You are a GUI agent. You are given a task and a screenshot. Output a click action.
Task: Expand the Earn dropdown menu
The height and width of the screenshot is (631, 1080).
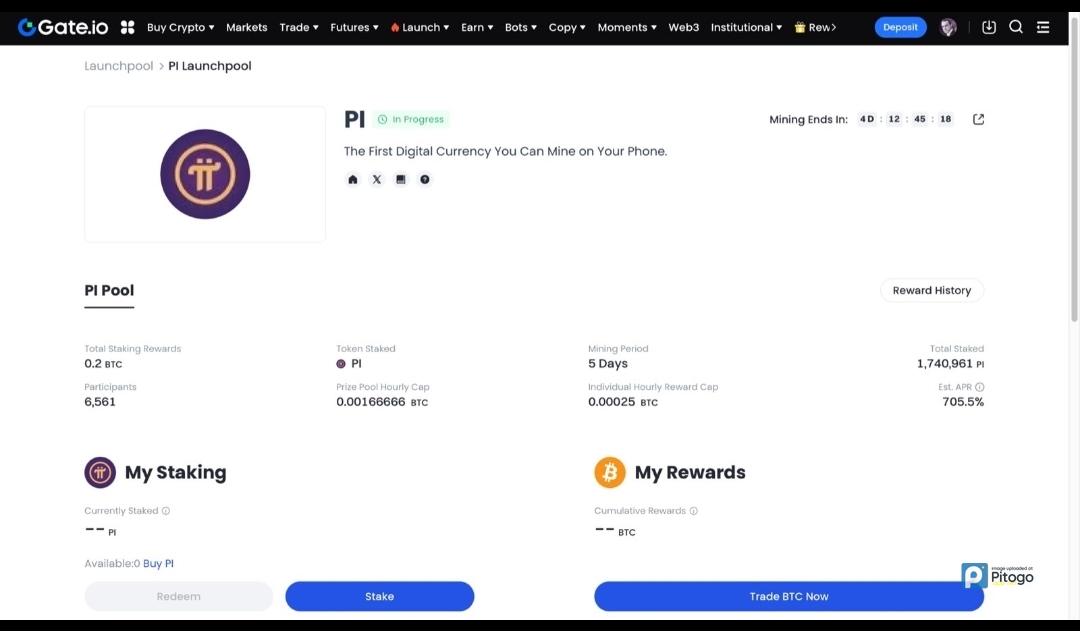[477, 27]
